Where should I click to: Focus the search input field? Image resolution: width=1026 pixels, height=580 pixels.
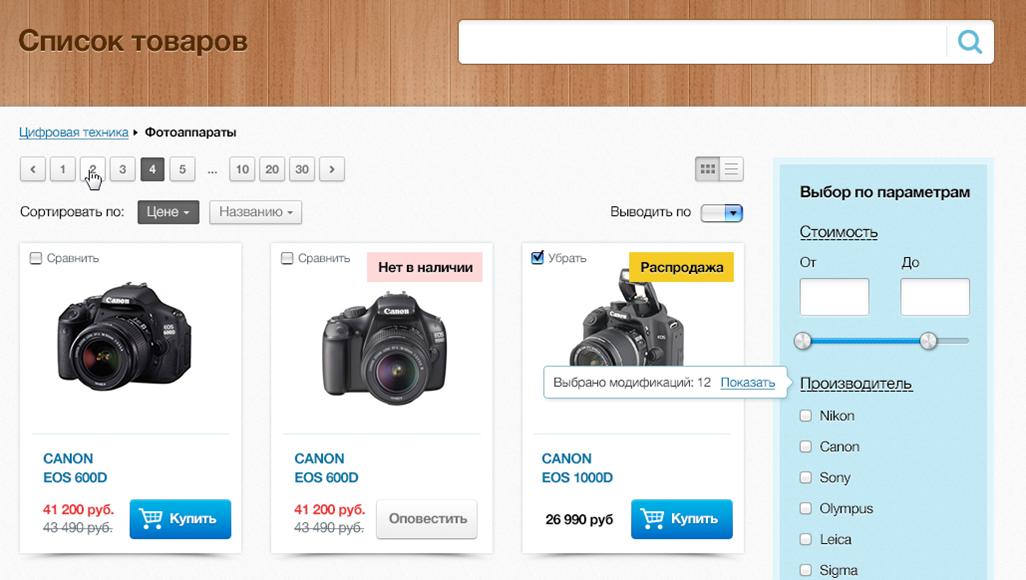(702, 42)
